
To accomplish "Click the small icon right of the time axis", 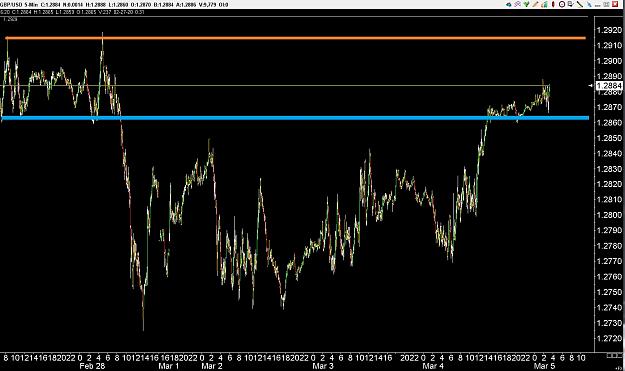I will tap(614, 355).
